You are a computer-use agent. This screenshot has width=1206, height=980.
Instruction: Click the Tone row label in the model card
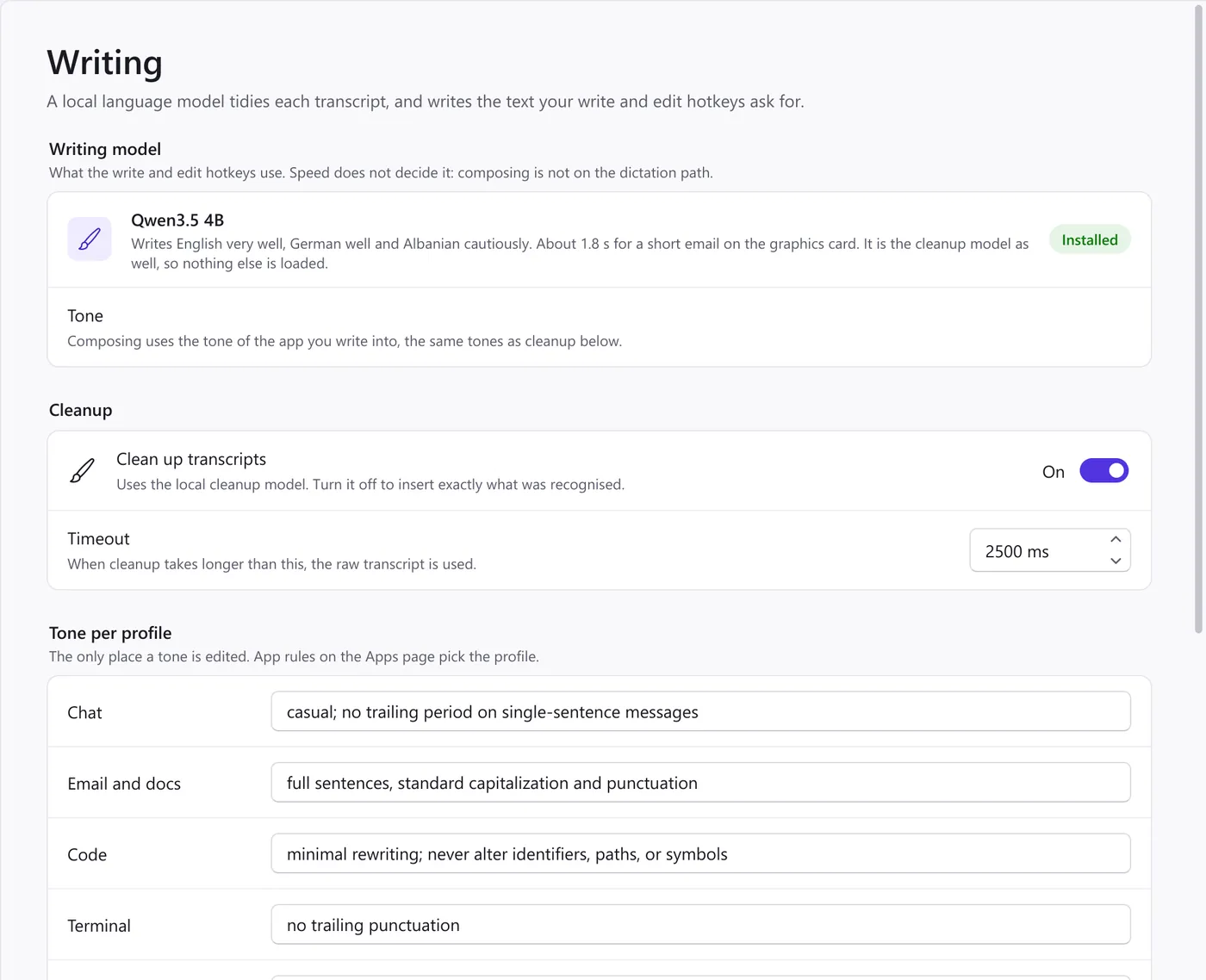tap(85, 316)
